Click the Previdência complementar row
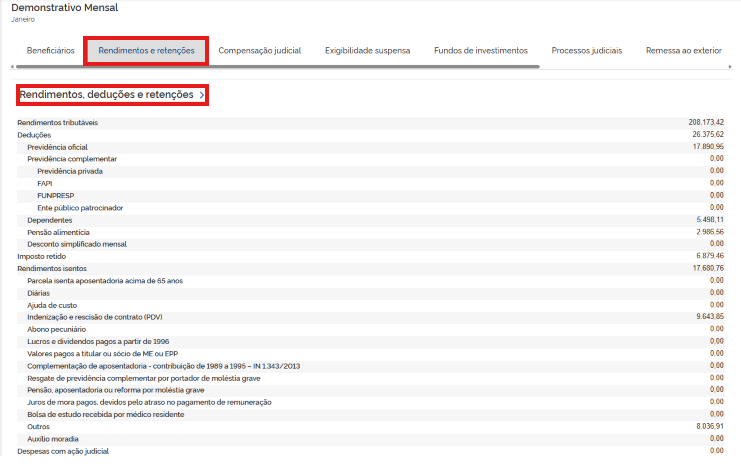741x467 pixels. click(370, 159)
